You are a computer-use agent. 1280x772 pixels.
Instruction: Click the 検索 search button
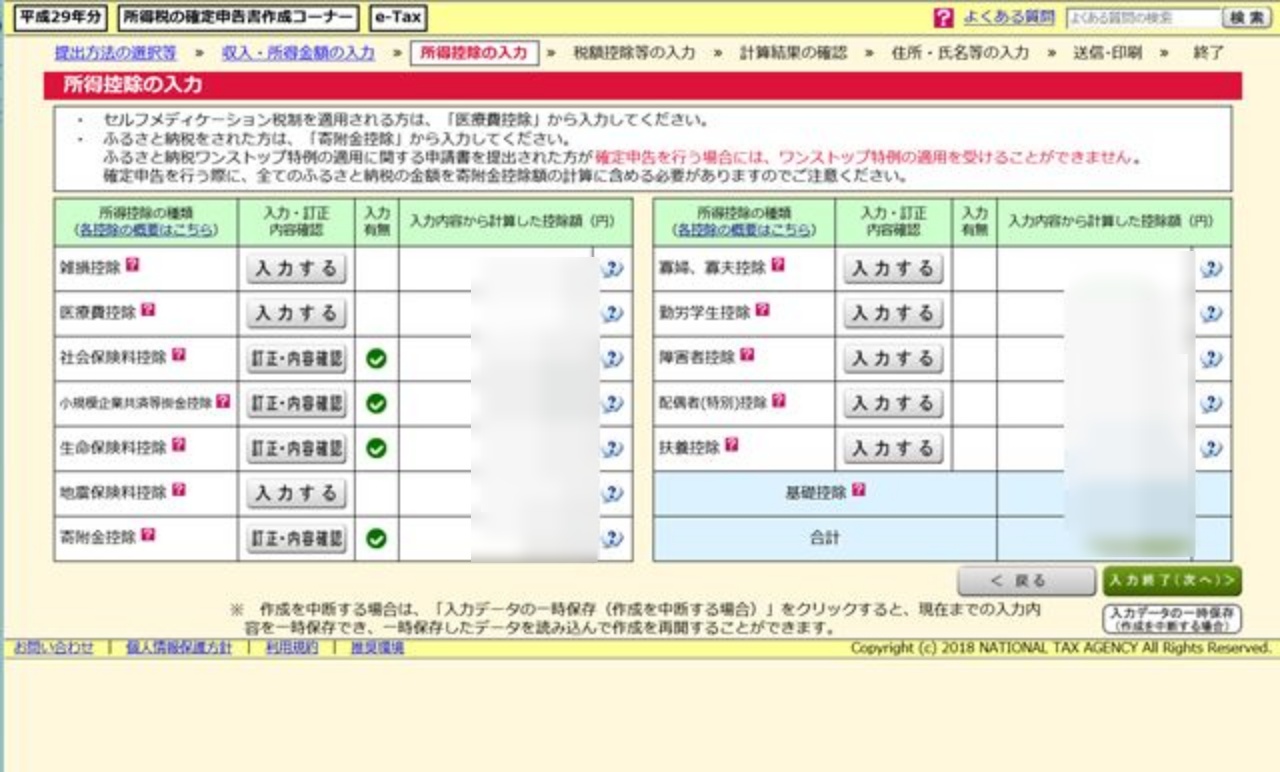click(x=1247, y=18)
